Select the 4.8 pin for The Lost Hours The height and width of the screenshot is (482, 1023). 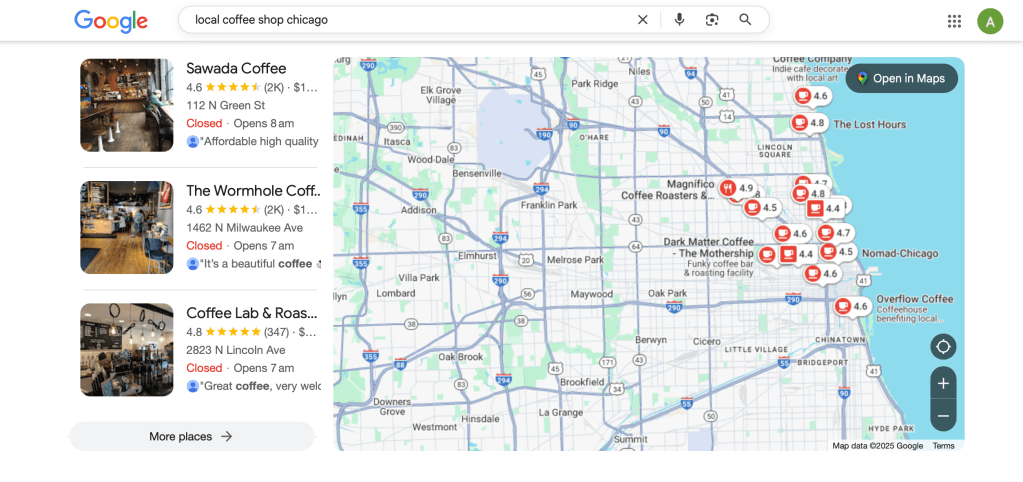809,123
